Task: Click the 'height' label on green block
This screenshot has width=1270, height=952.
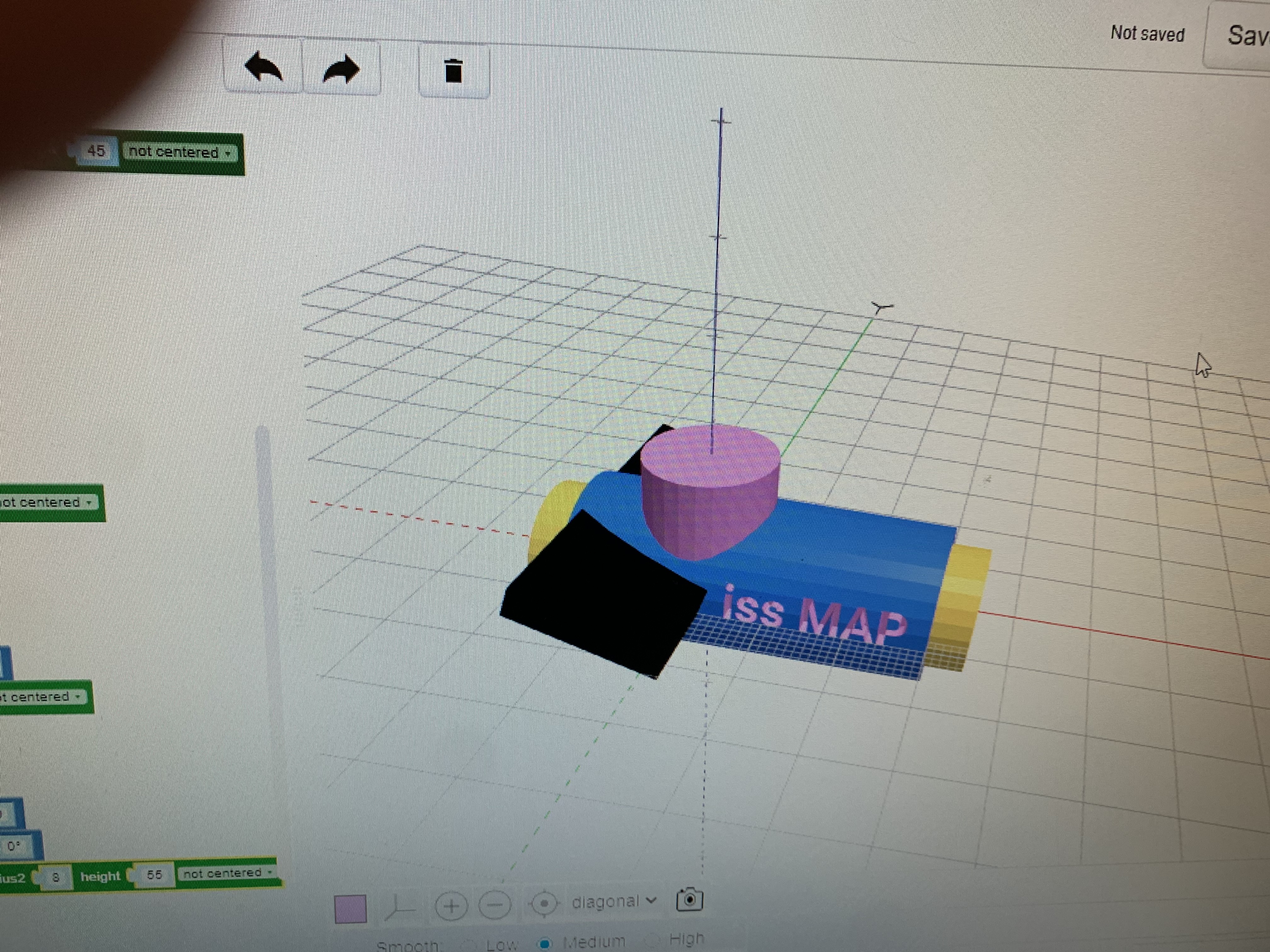Action: pyautogui.click(x=100, y=876)
